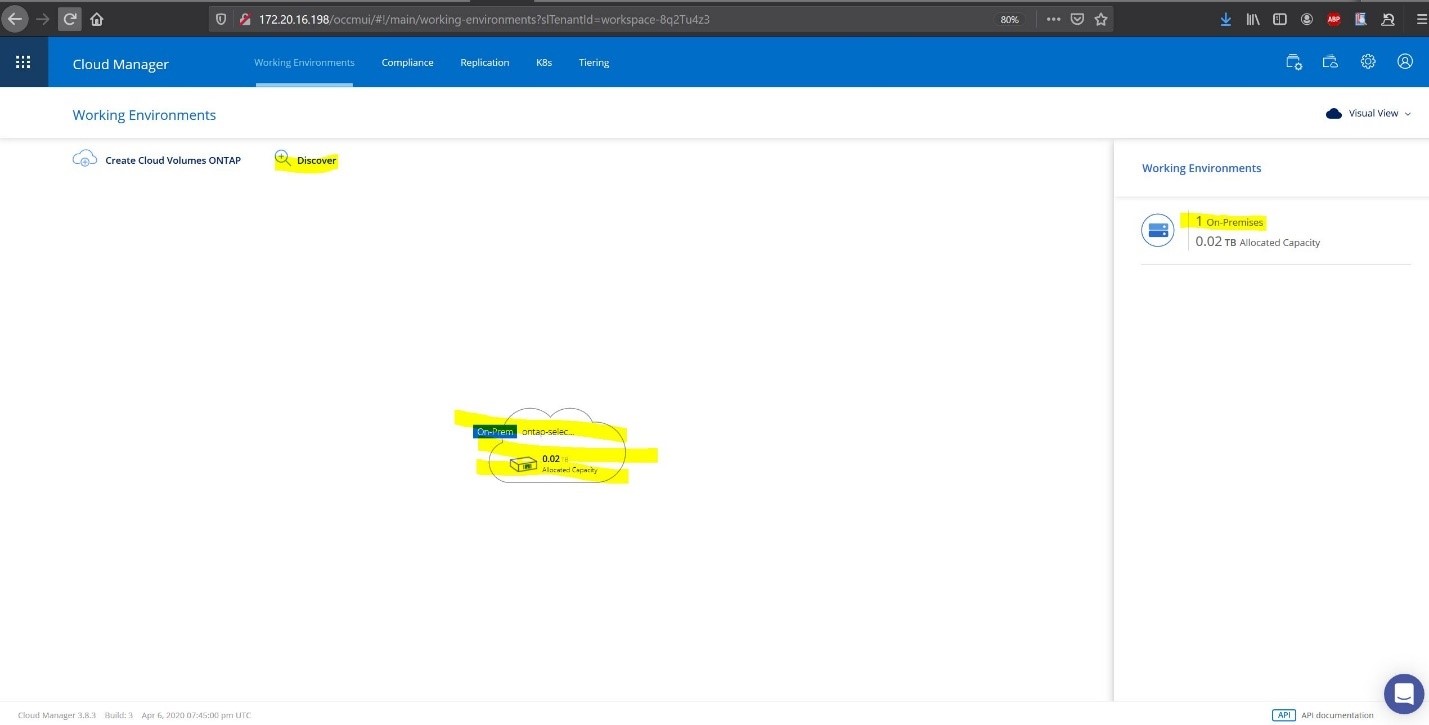The width and height of the screenshot is (1429, 725).
Task: Open the Tiering tab
Action: point(594,63)
